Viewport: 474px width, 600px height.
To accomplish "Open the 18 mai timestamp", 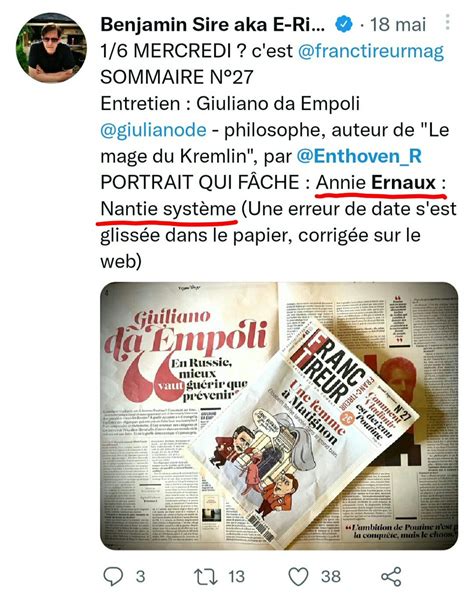I will [398, 25].
